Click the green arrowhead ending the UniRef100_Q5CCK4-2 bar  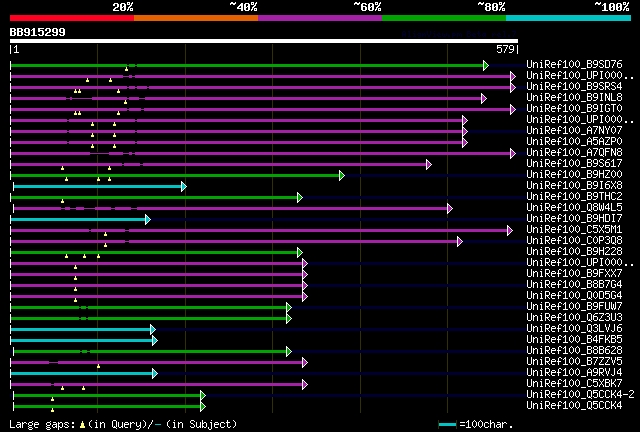[203, 396]
